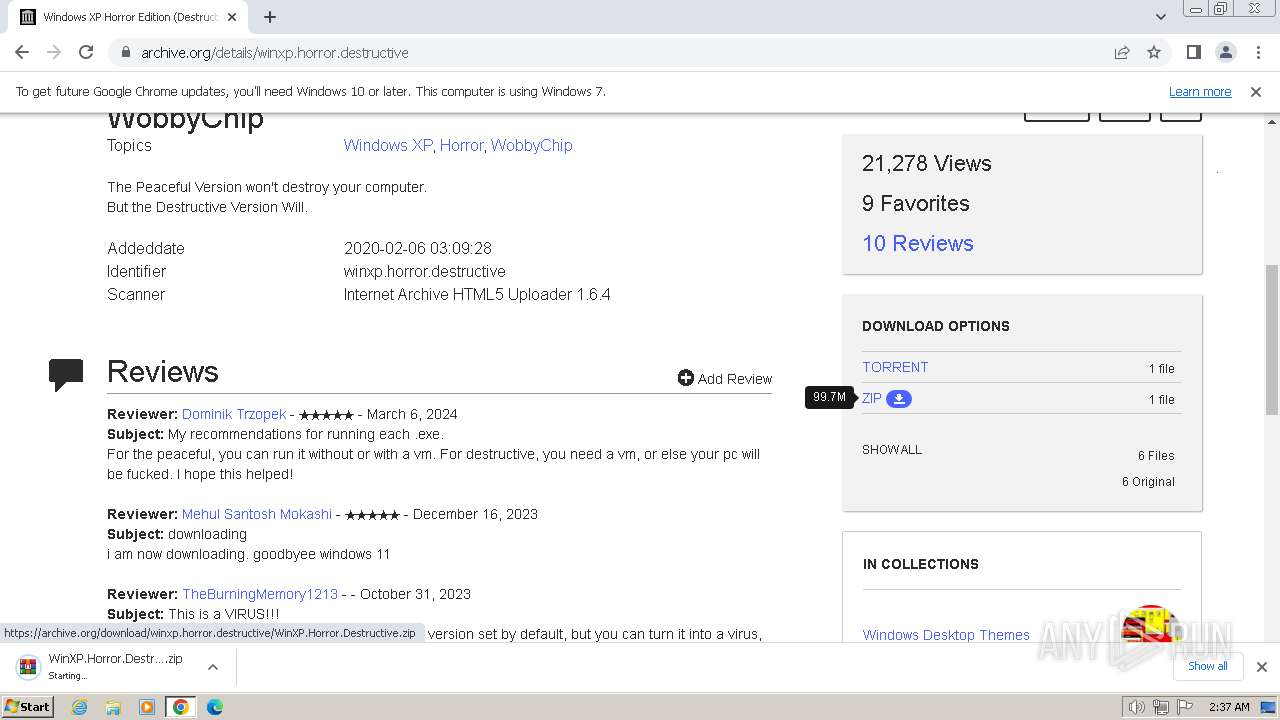Launch Internet Explorer from taskbar
Screen dimensions: 1280x720
[x=79, y=707]
